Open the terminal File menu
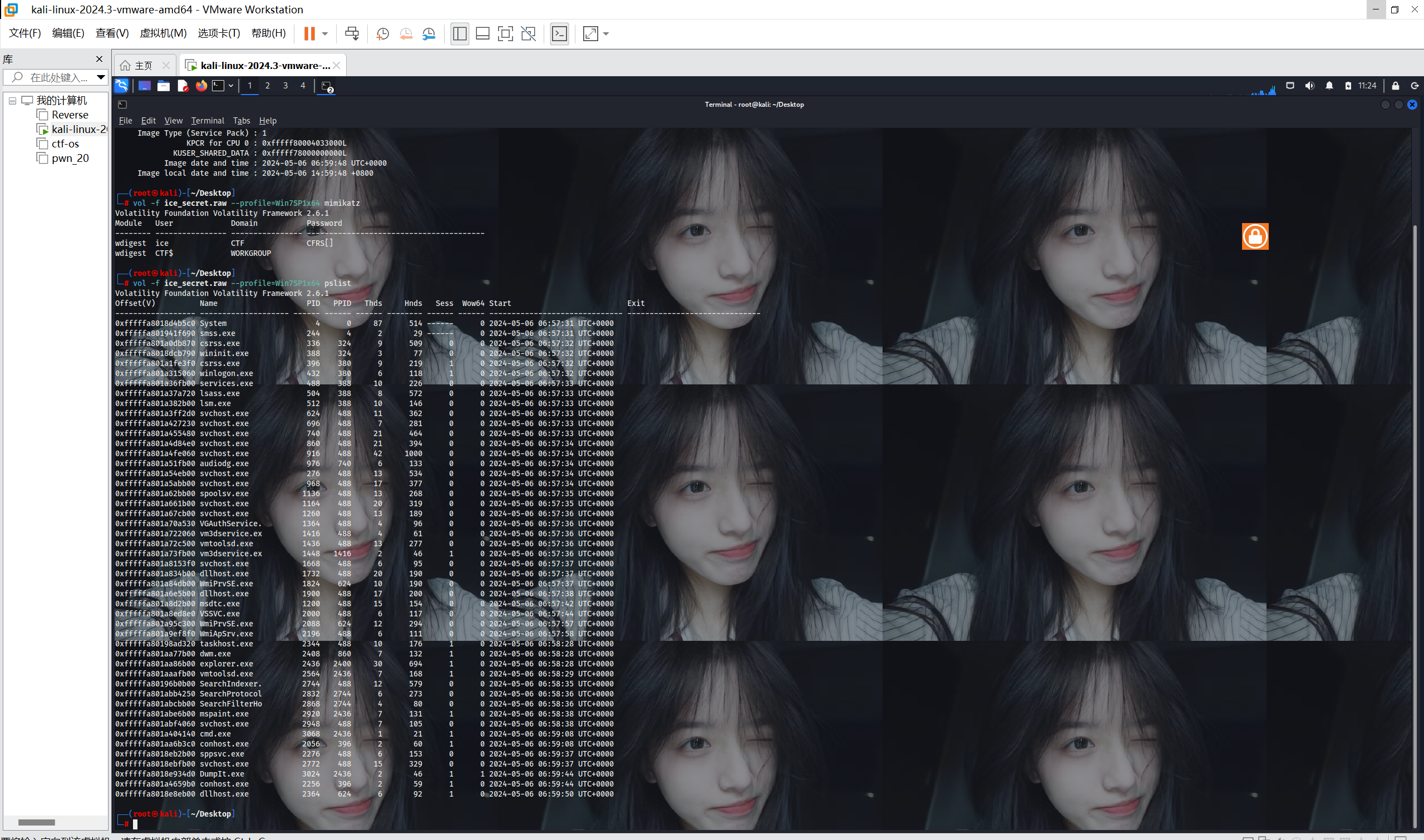 pos(126,121)
